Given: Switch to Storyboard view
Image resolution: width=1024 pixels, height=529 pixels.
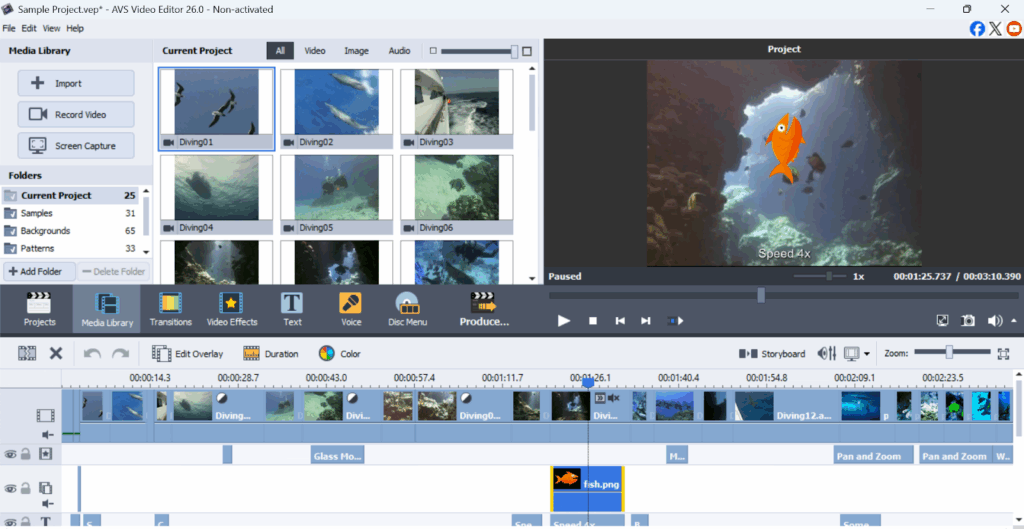Looking at the screenshot, I should tap(772, 353).
